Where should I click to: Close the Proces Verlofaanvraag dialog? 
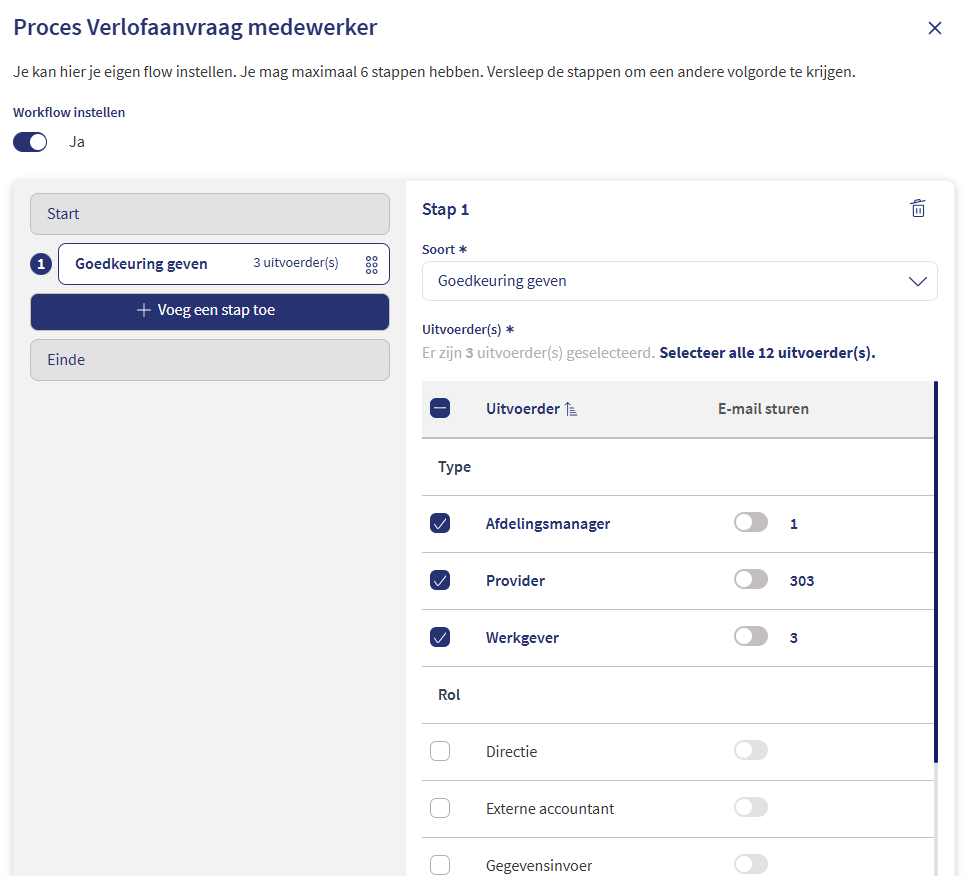click(935, 28)
